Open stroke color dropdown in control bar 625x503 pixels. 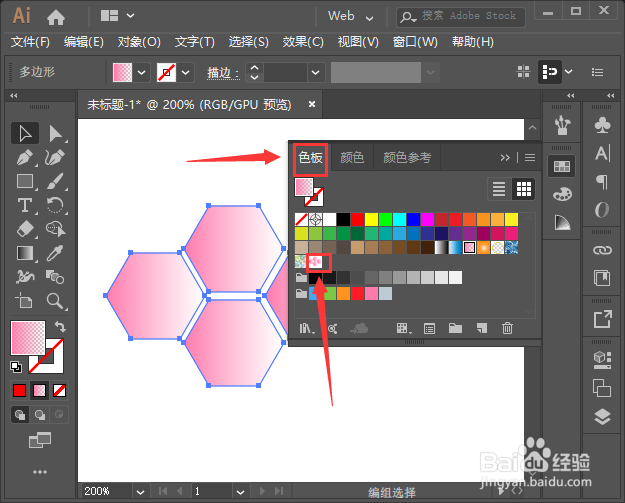point(185,73)
